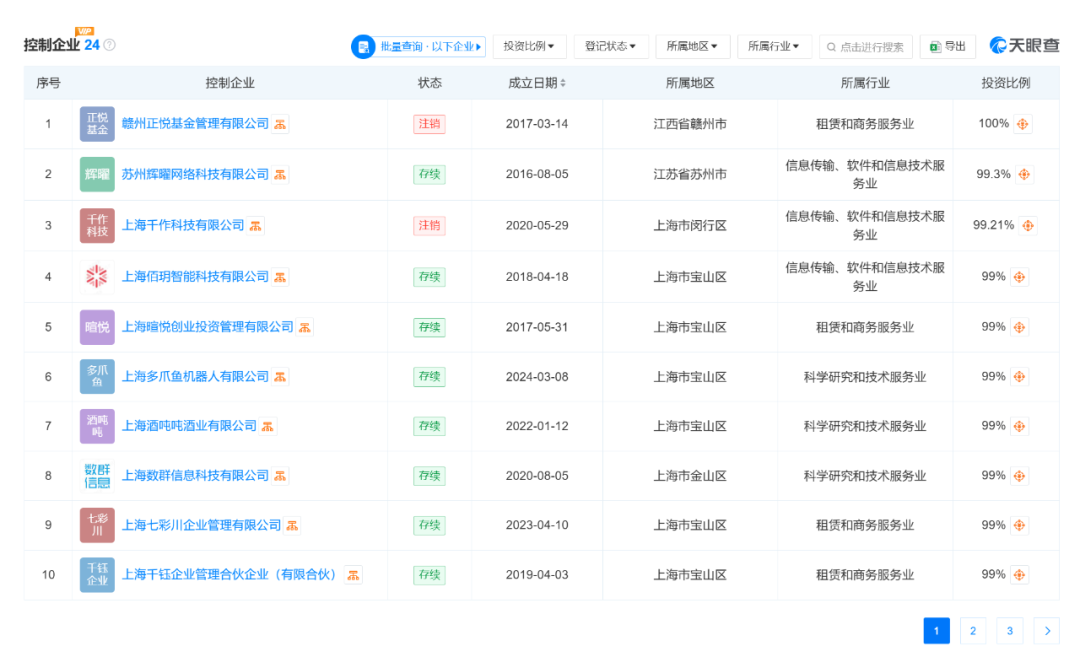Viewport: 1080px width, 657px height.
Task: Open equity structure icon next to 赣州正悦基金管理有限公司
Action: click(x=281, y=124)
